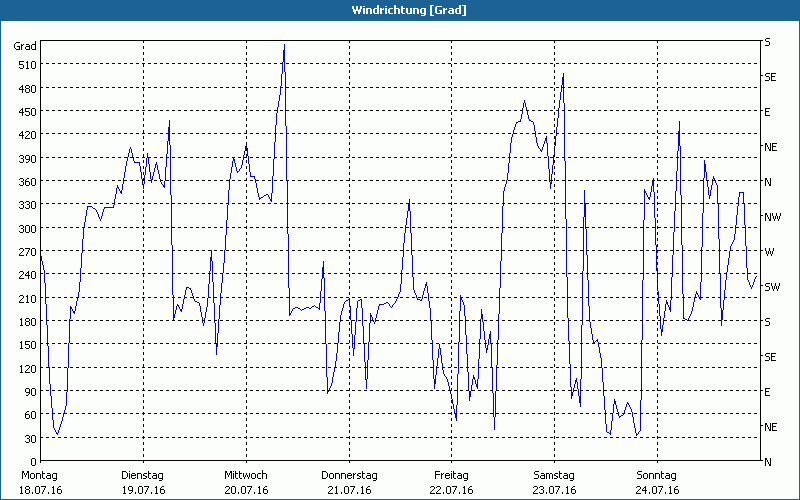Click the 120 y-axis value
Image resolution: width=800 pixels, height=500 pixels.
point(28,368)
